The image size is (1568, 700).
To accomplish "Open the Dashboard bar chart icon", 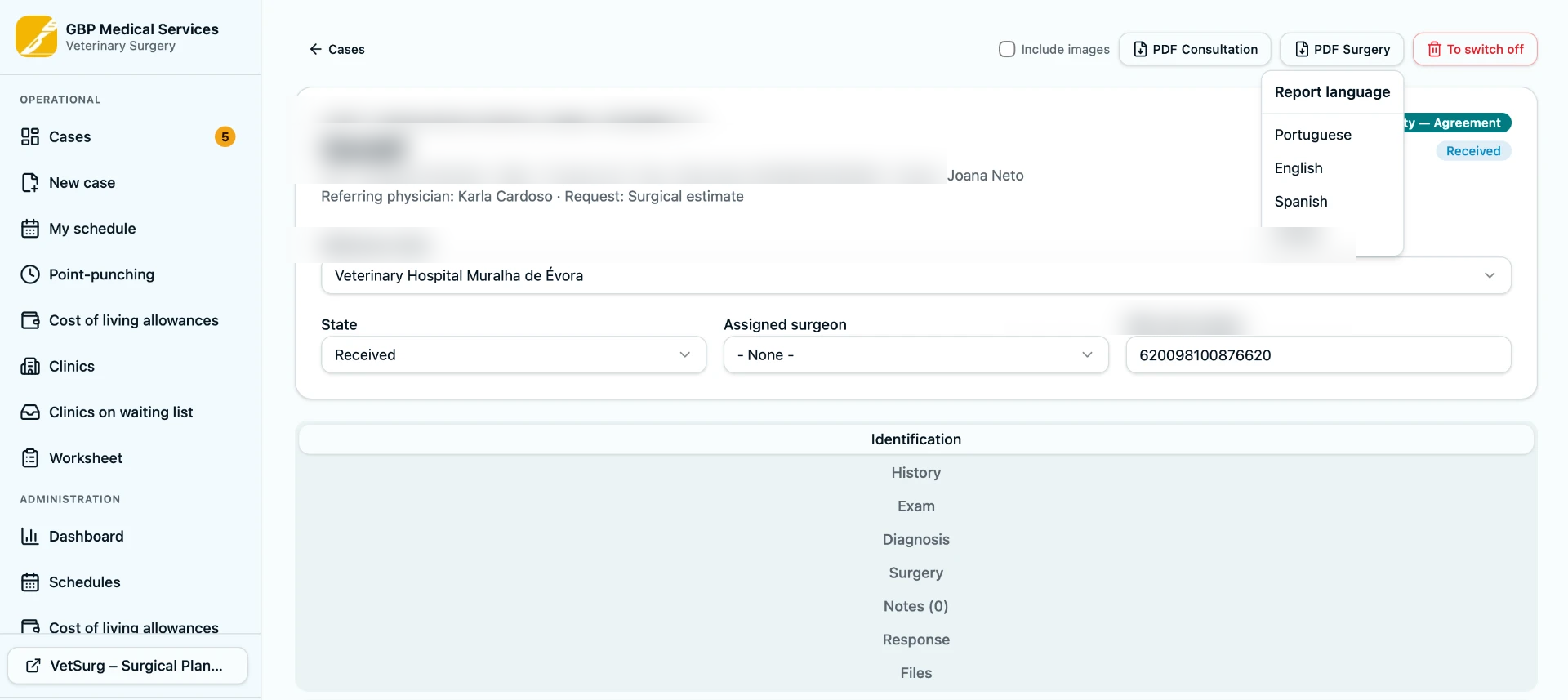I will 30,536.
